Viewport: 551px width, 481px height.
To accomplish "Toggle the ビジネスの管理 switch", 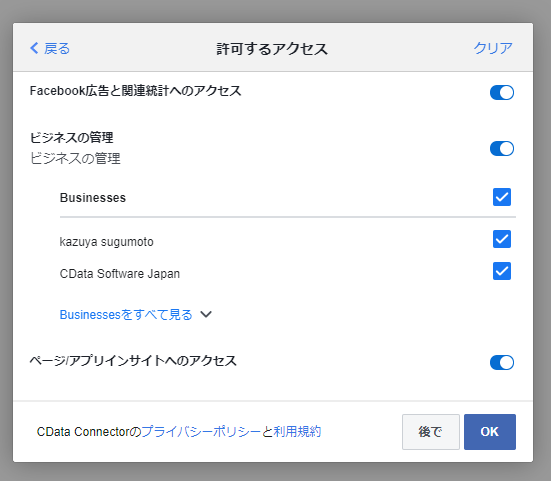I will click(502, 149).
